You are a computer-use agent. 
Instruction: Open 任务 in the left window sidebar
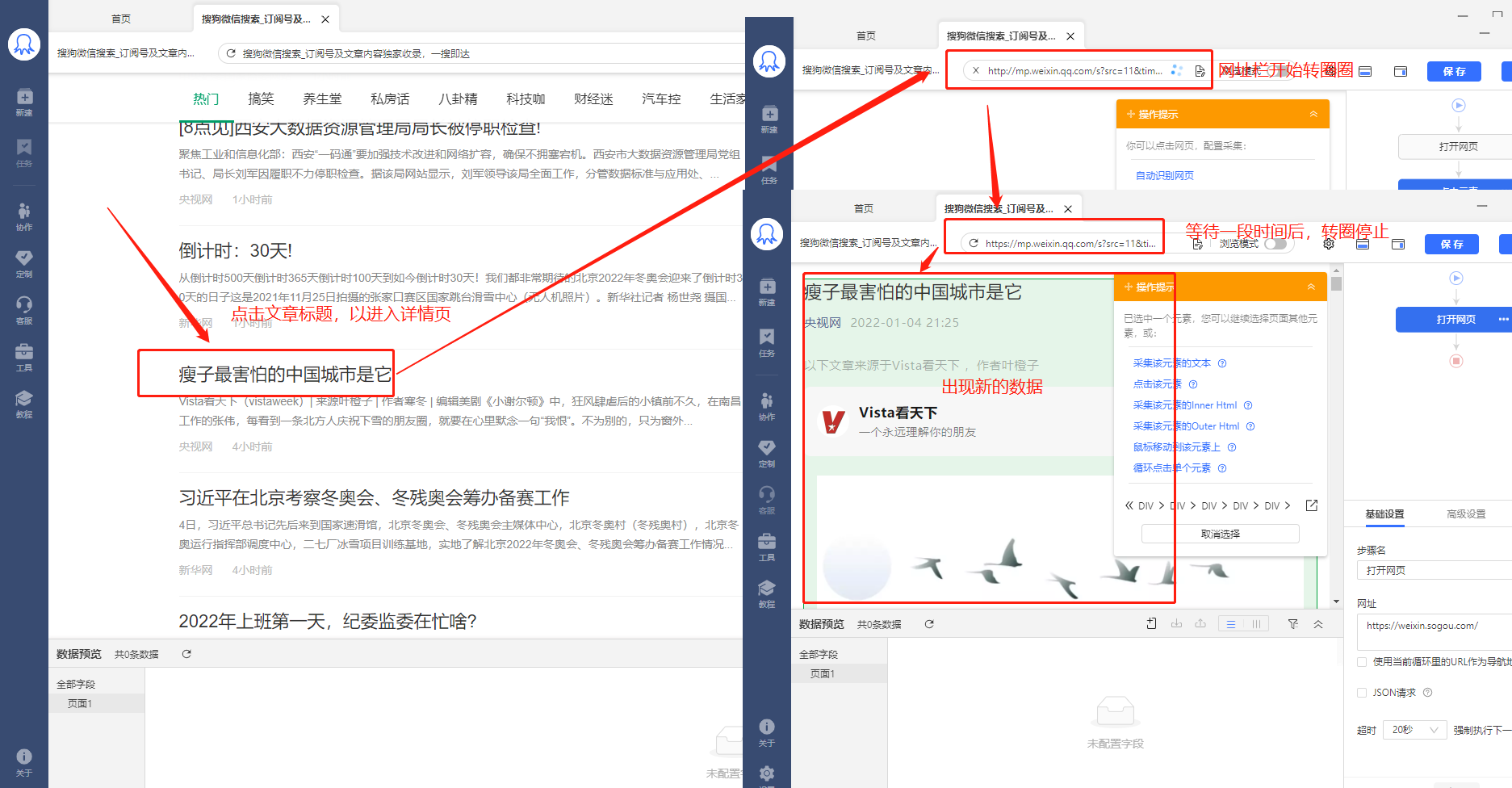point(24,153)
